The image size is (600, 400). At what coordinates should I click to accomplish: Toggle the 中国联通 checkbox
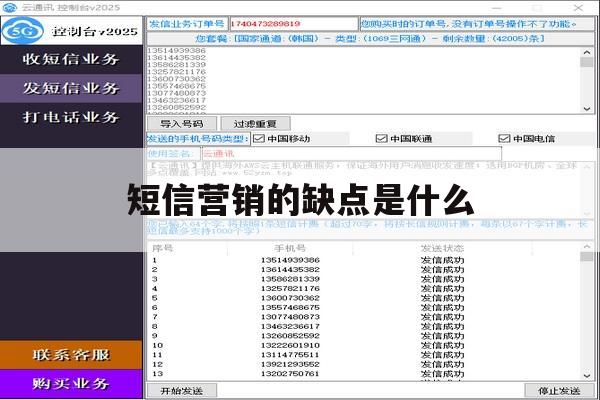tap(382, 139)
